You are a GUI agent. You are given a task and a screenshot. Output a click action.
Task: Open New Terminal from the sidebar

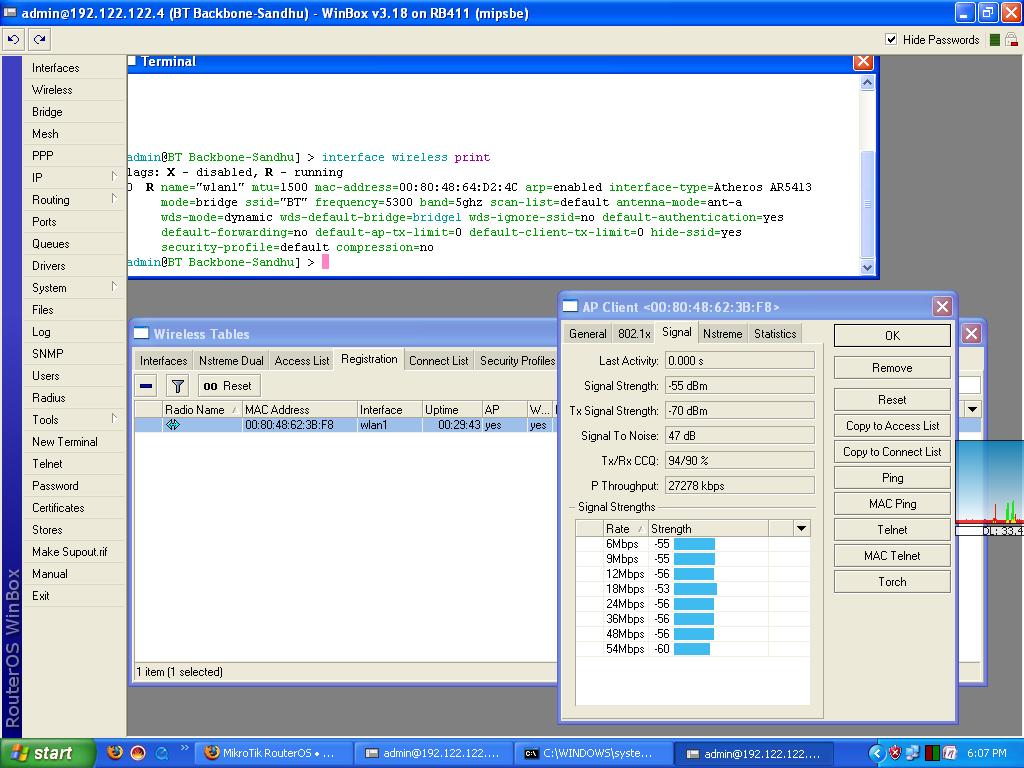click(x=65, y=442)
